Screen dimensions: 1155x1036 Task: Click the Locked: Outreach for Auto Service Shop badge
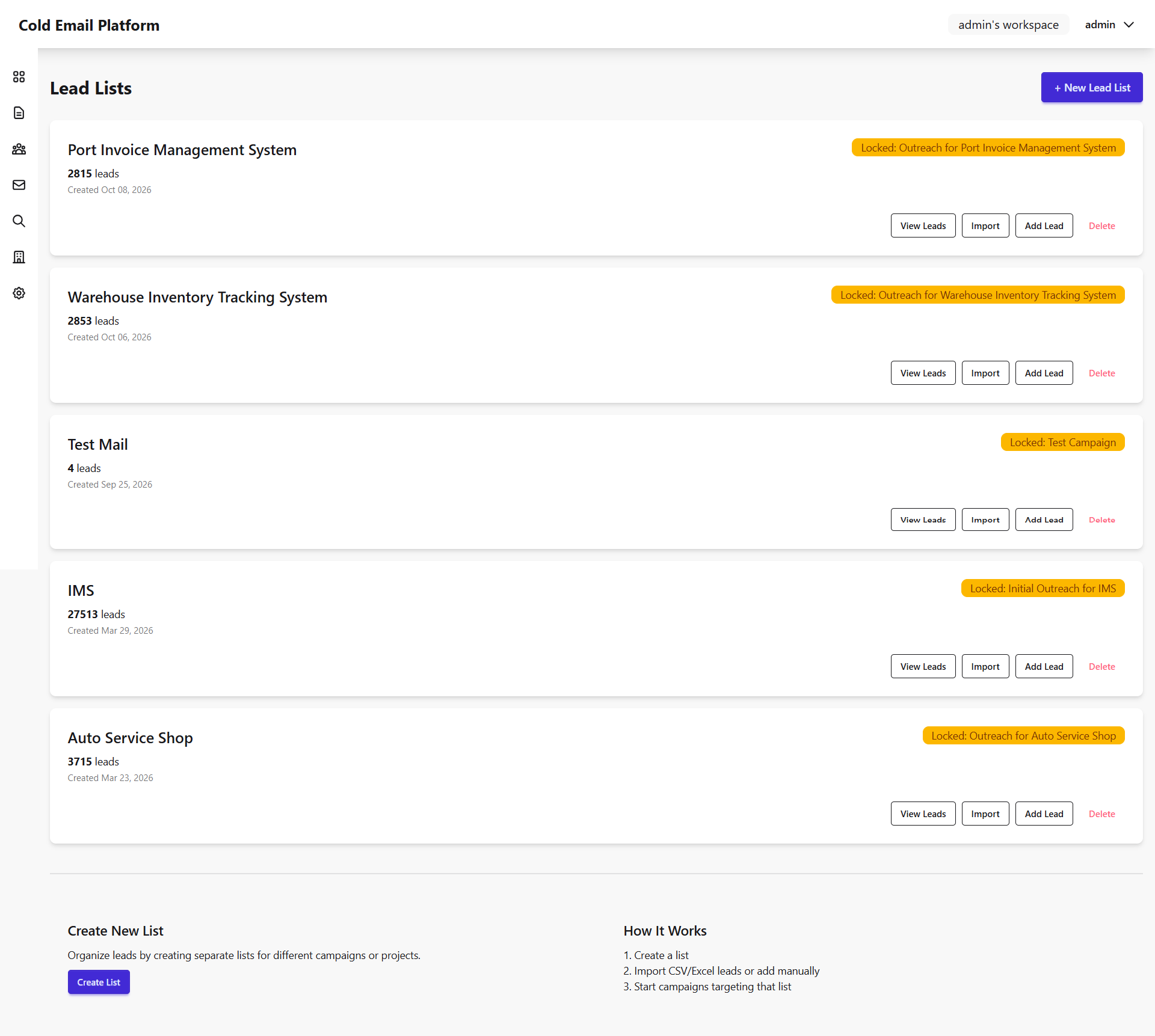[x=1023, y=736]
